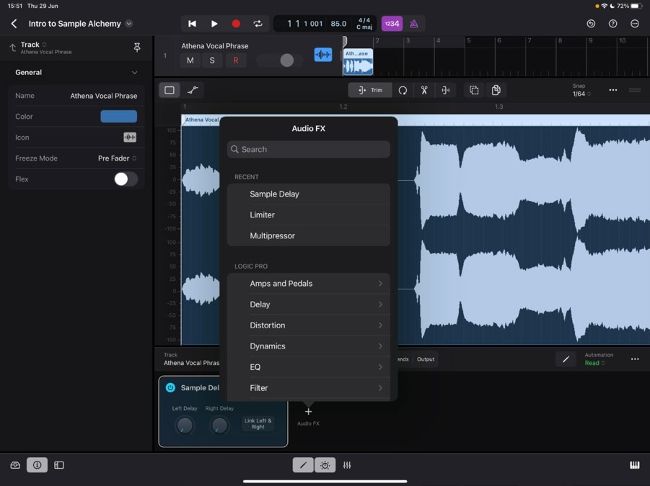The height and width of the screenshot is (486, 650).
Task: Tap the Audio FX search field
Action: (308, 149)
